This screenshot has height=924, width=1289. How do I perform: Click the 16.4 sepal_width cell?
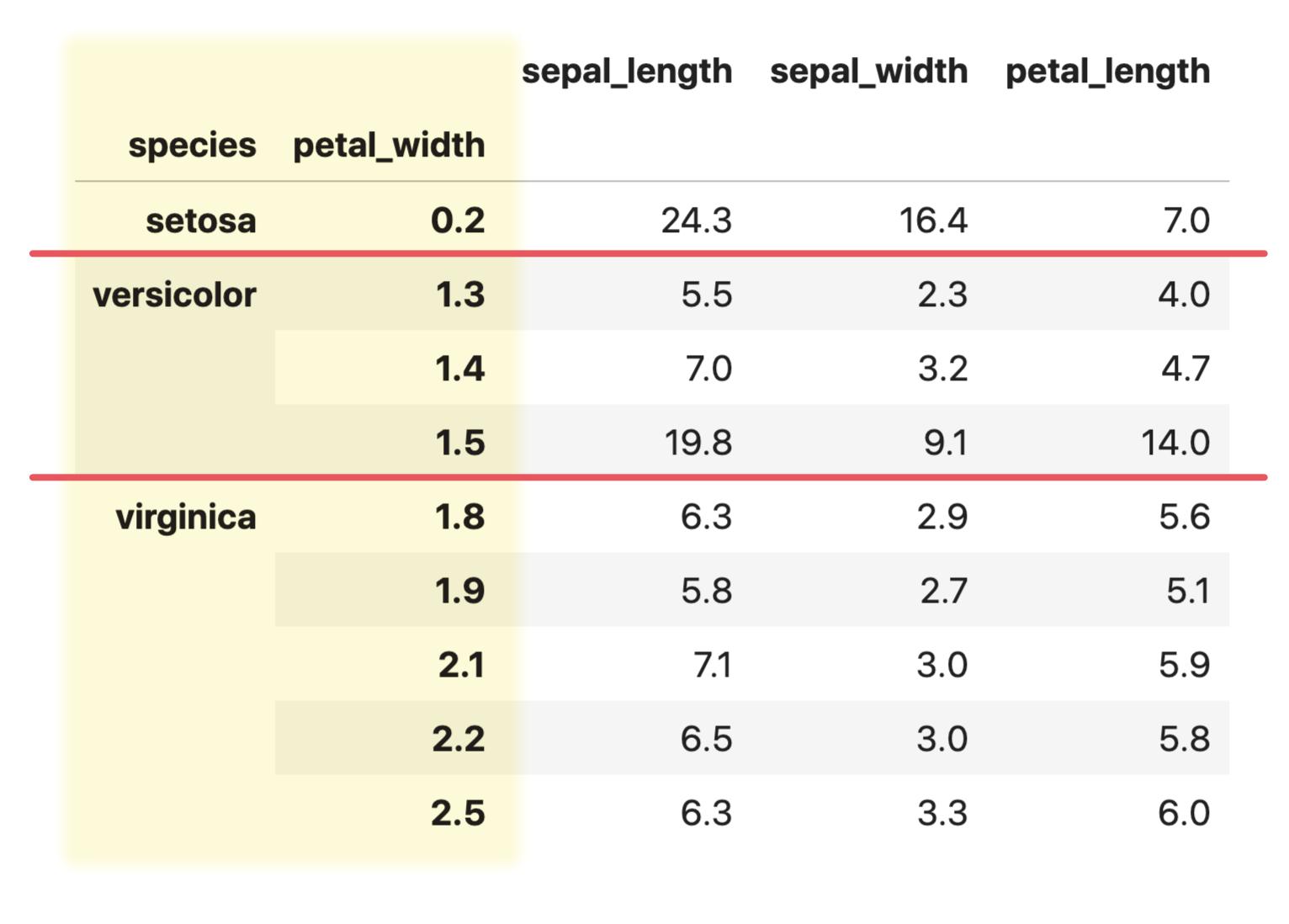[x=933, y=220]
